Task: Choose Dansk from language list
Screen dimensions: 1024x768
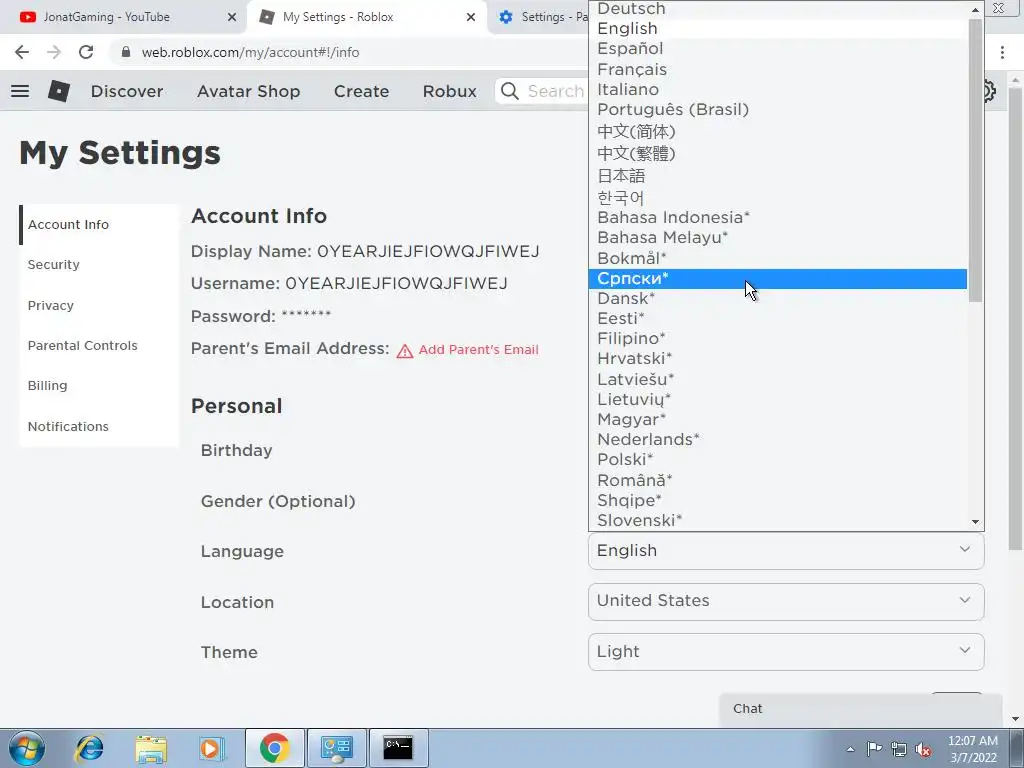Action: point(777,298)
